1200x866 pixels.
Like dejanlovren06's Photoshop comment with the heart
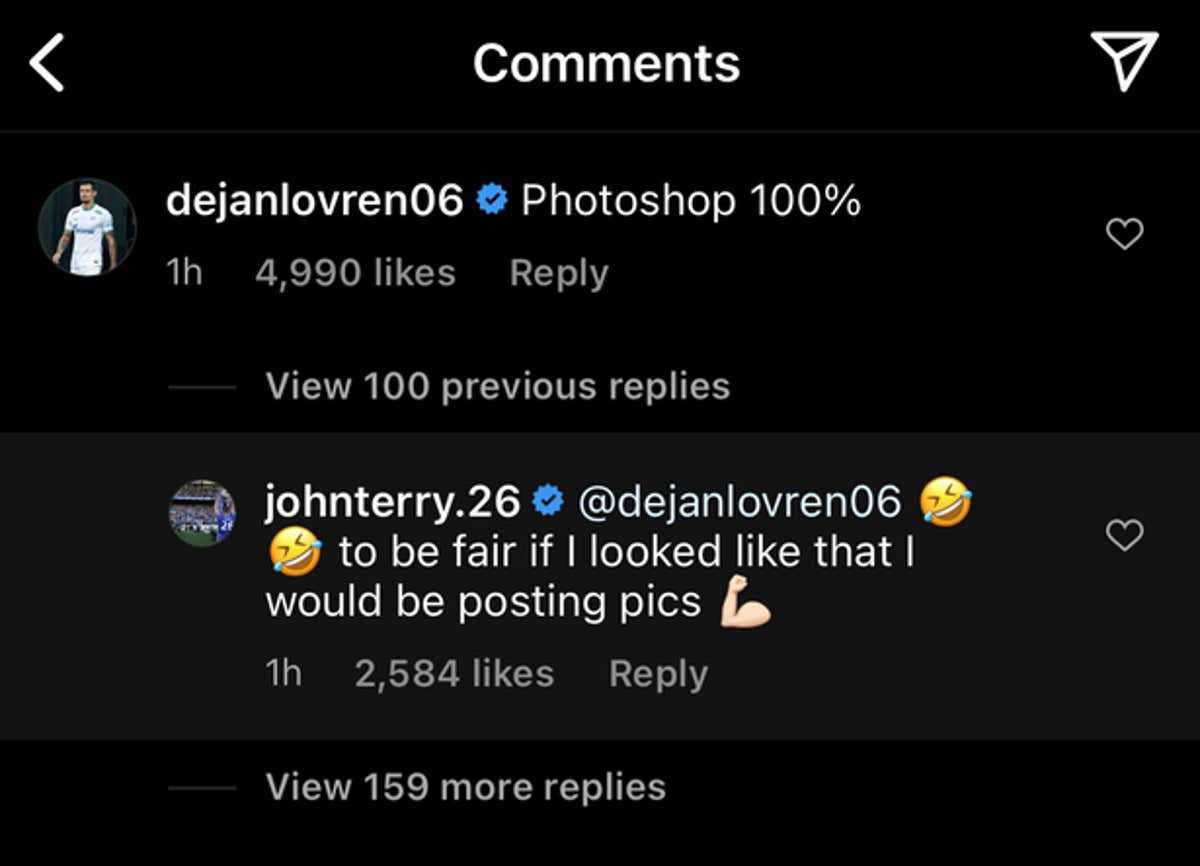click(1124, 235)
